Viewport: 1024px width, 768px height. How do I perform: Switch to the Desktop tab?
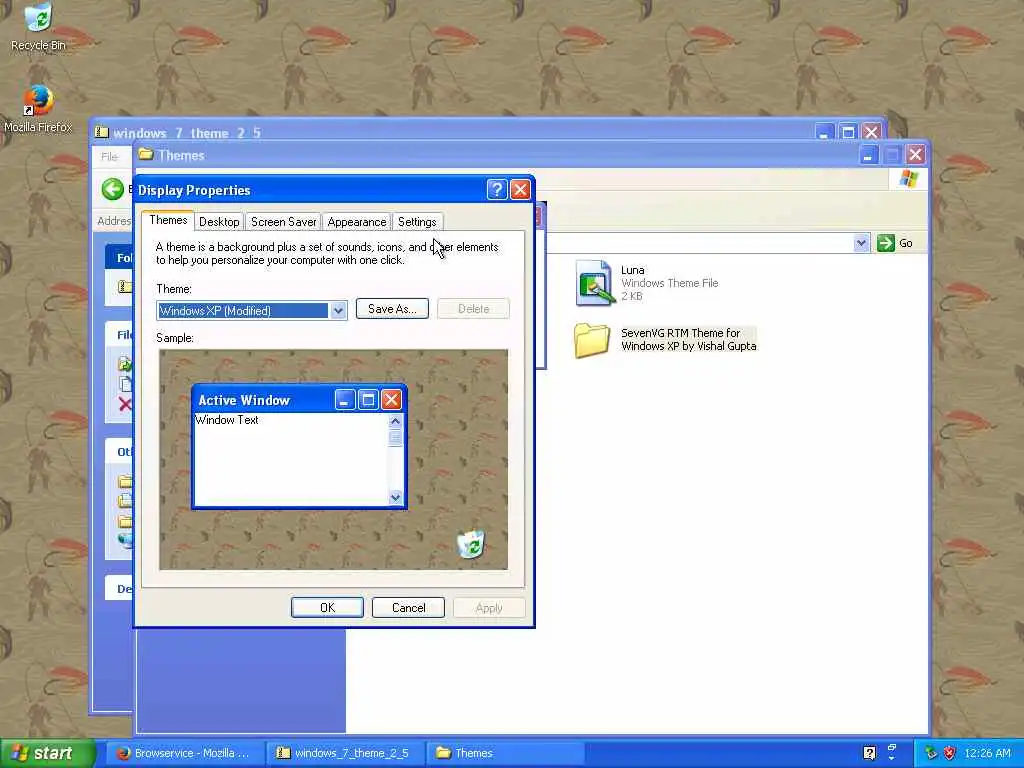coord(219,222)
